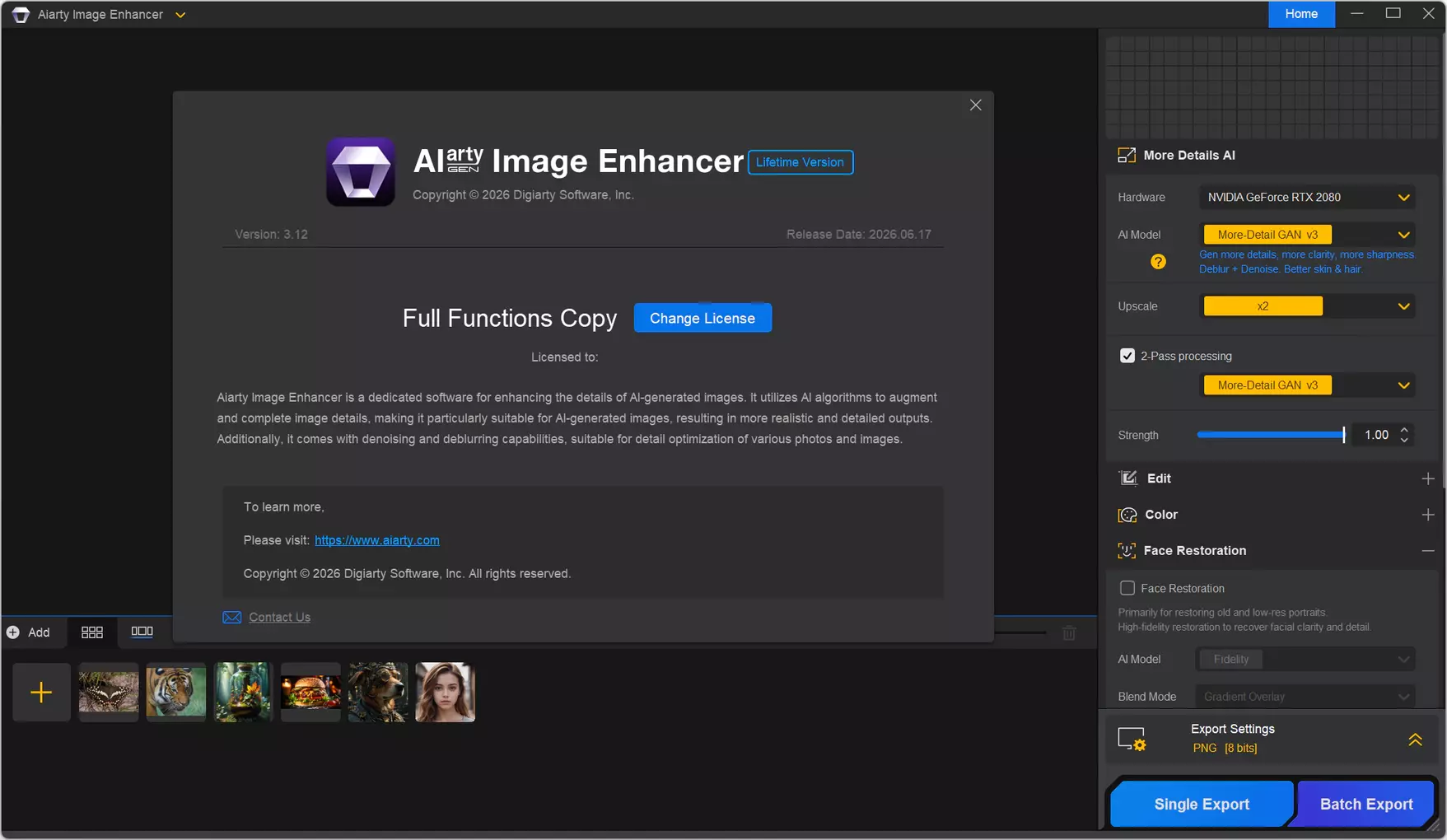Click the Contact Us link

(x=280, y=618)
